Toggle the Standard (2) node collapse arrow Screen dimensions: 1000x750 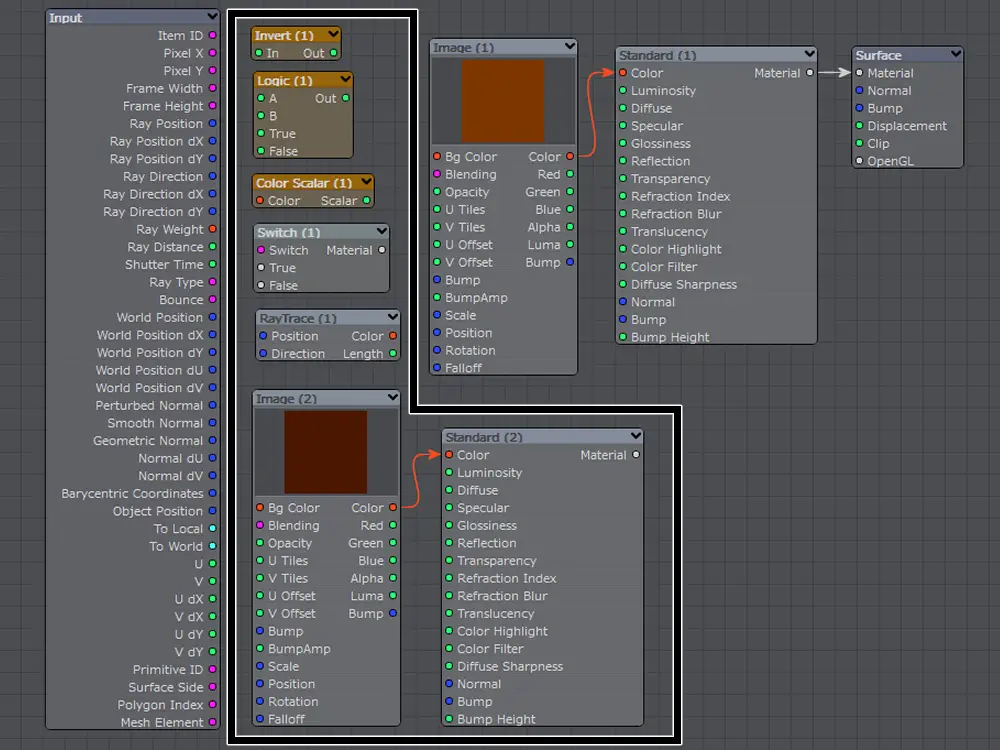pos(635,437)
